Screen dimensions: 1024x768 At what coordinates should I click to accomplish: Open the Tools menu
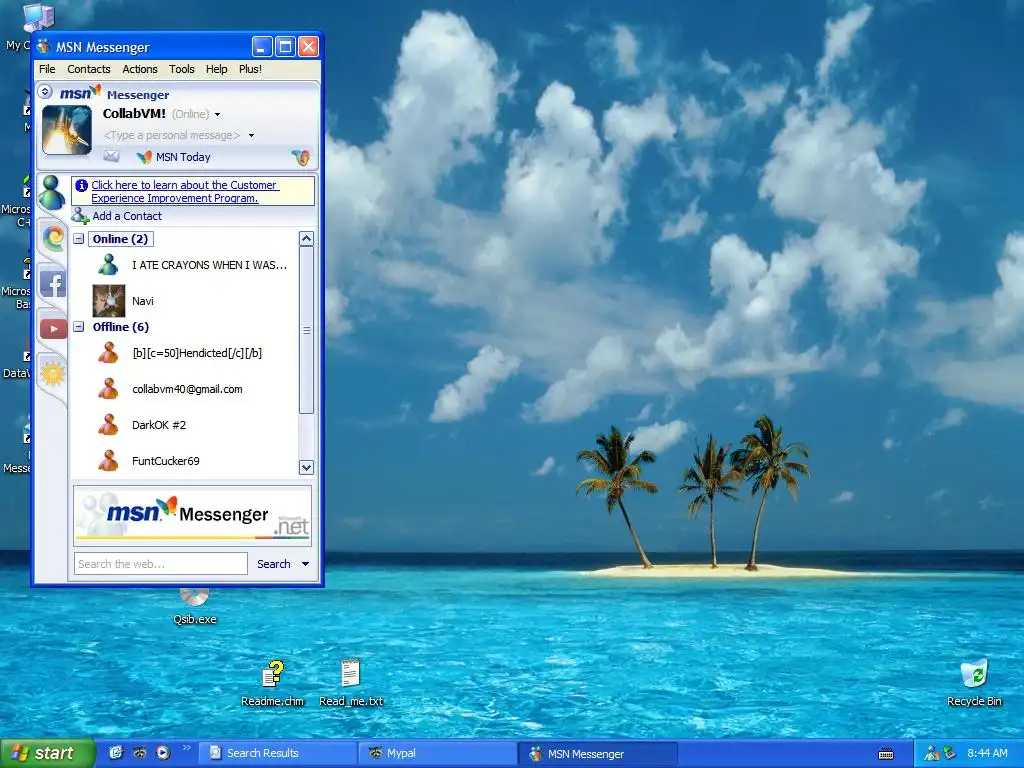coord(182,69)
